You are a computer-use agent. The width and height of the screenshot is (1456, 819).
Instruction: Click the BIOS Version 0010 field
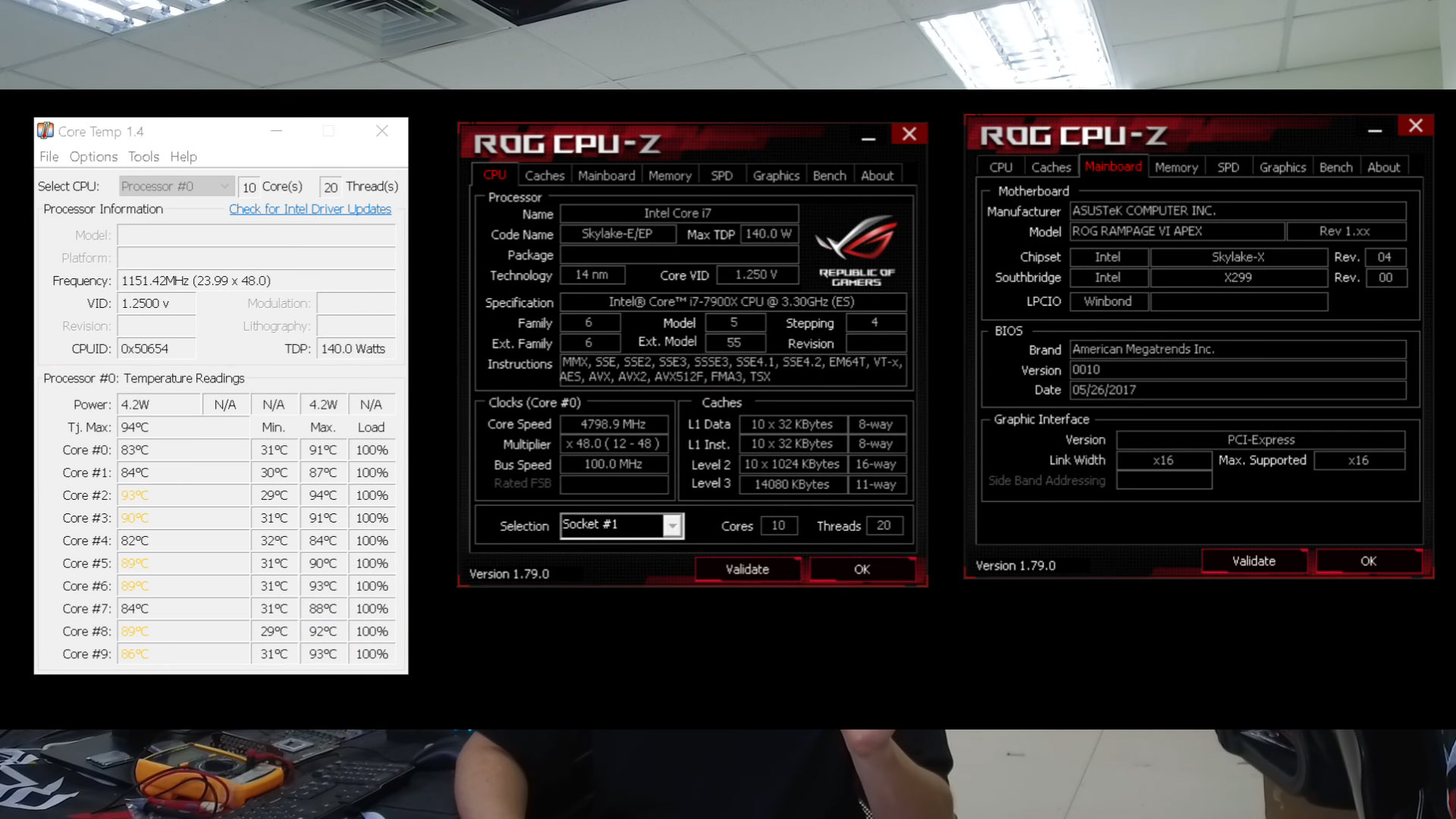[x=1238, y=369]
